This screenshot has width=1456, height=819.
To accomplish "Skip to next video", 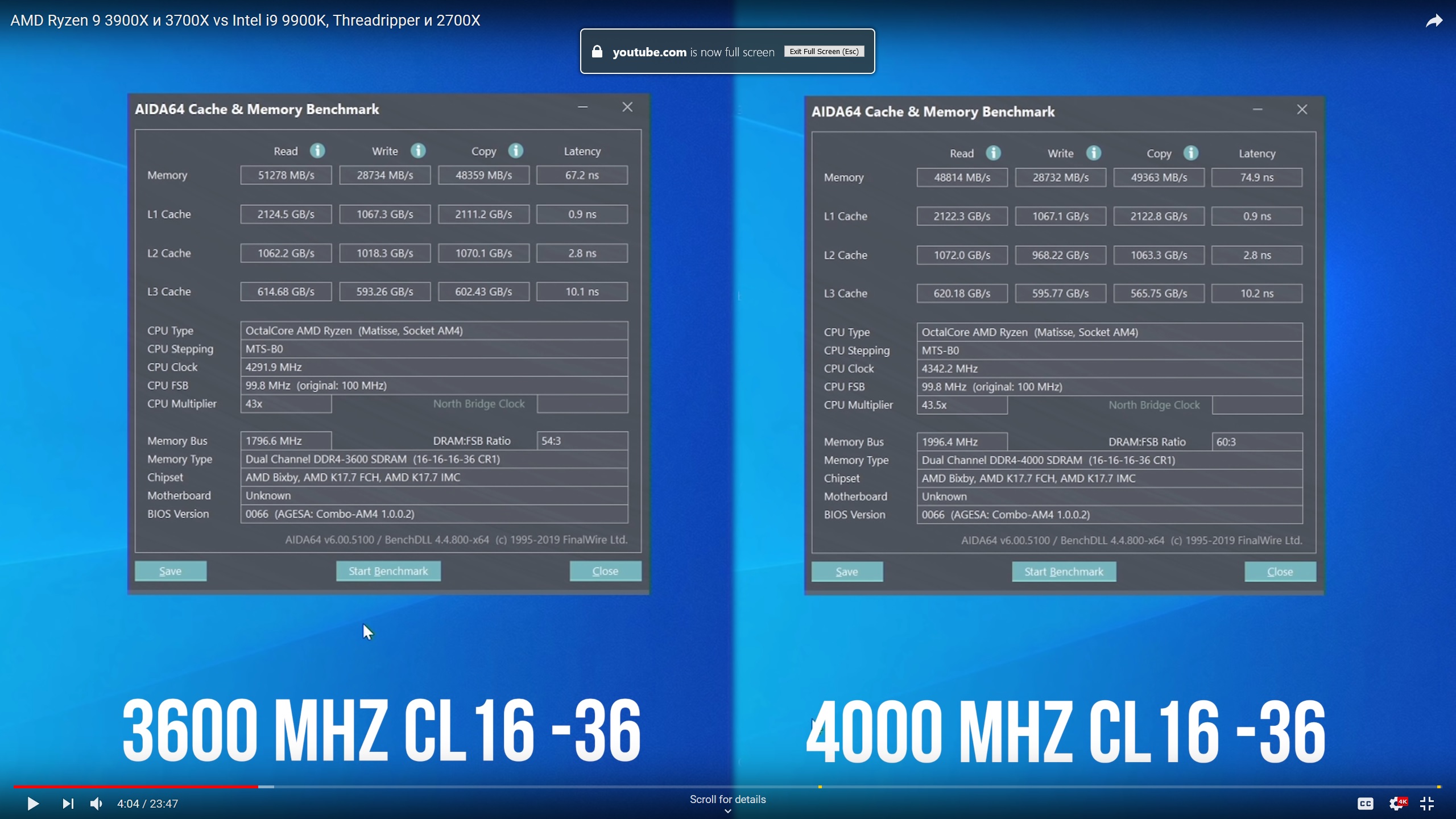I will pyautogui.click(x=68, y=804).
